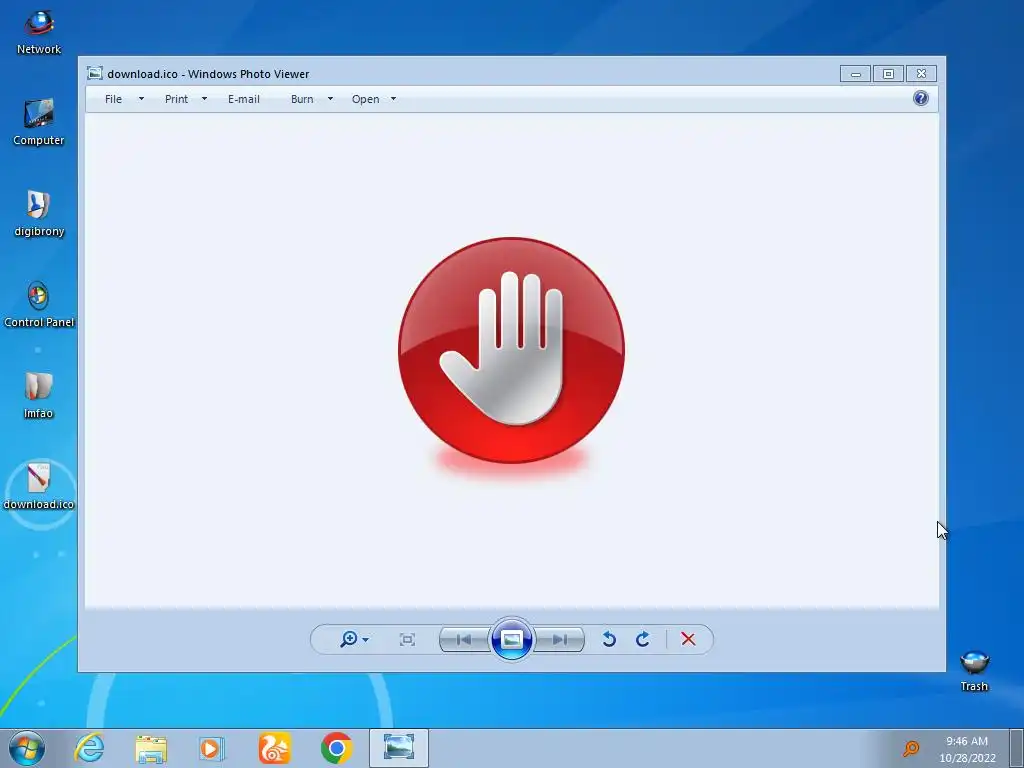Screen dimensions: 1024x768
Task: Click the red stop-hand image
Action: [511, 351]
